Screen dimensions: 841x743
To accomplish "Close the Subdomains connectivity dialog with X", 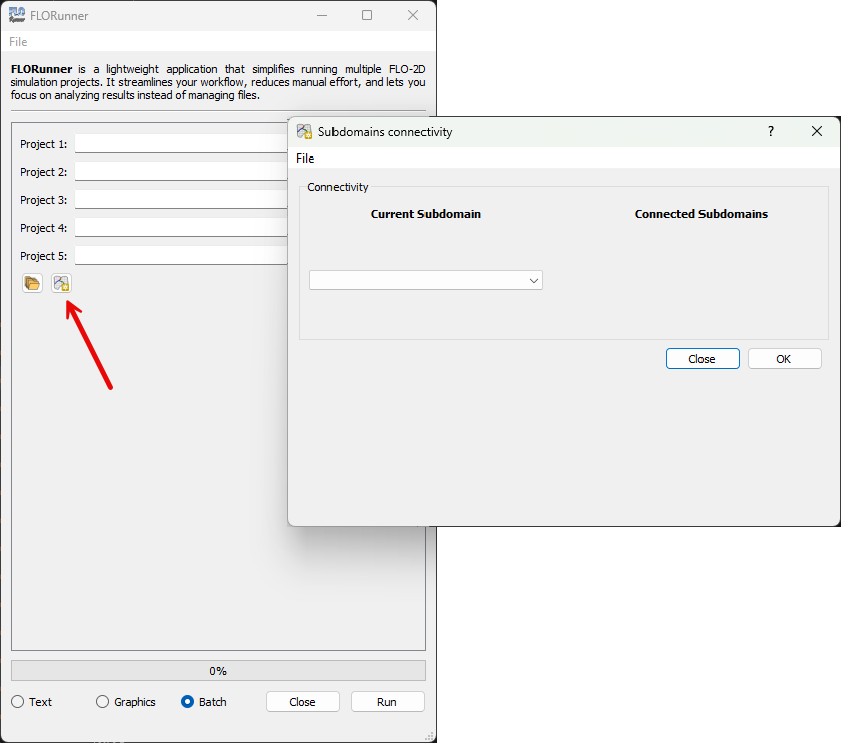I will (816, 132).
